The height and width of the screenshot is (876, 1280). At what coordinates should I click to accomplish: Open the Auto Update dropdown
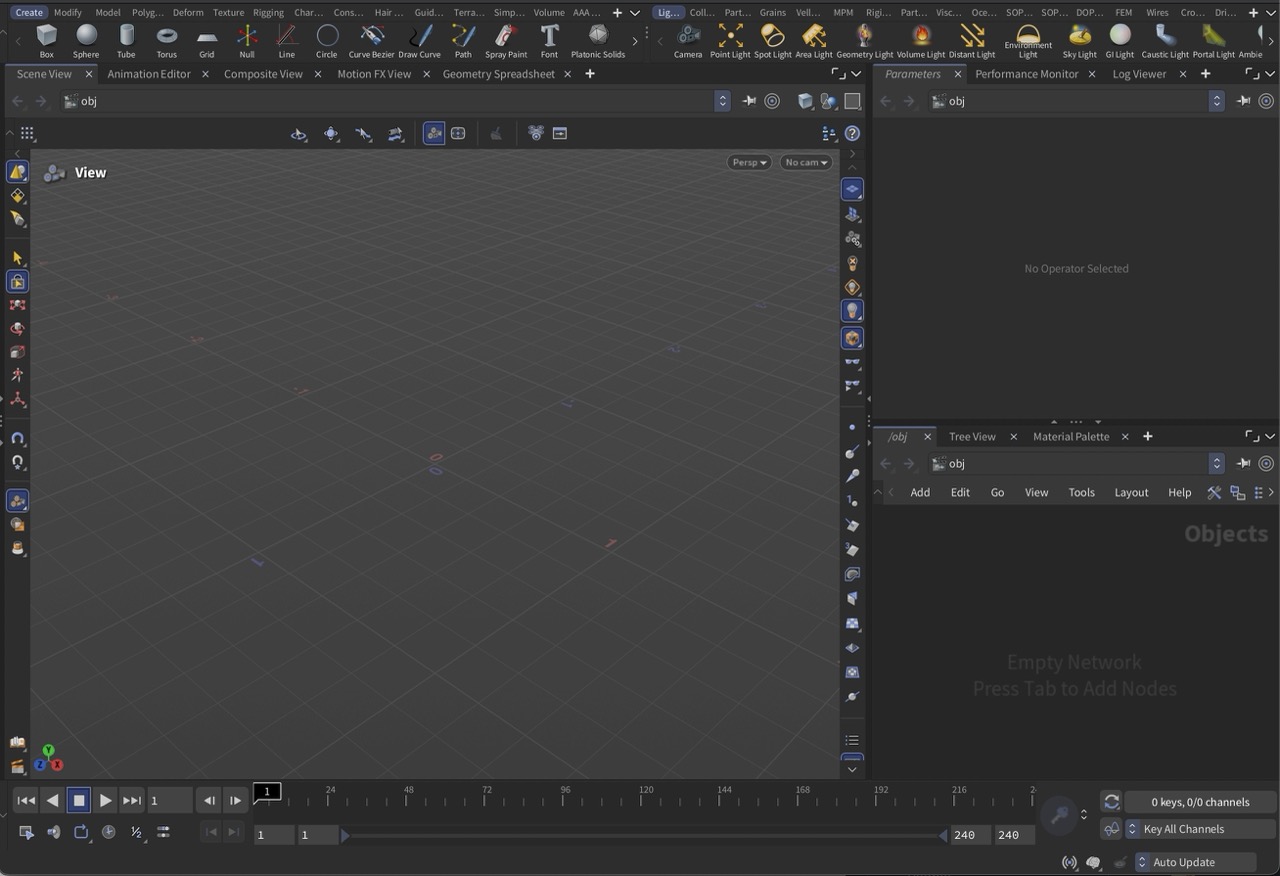[1195, 862]
